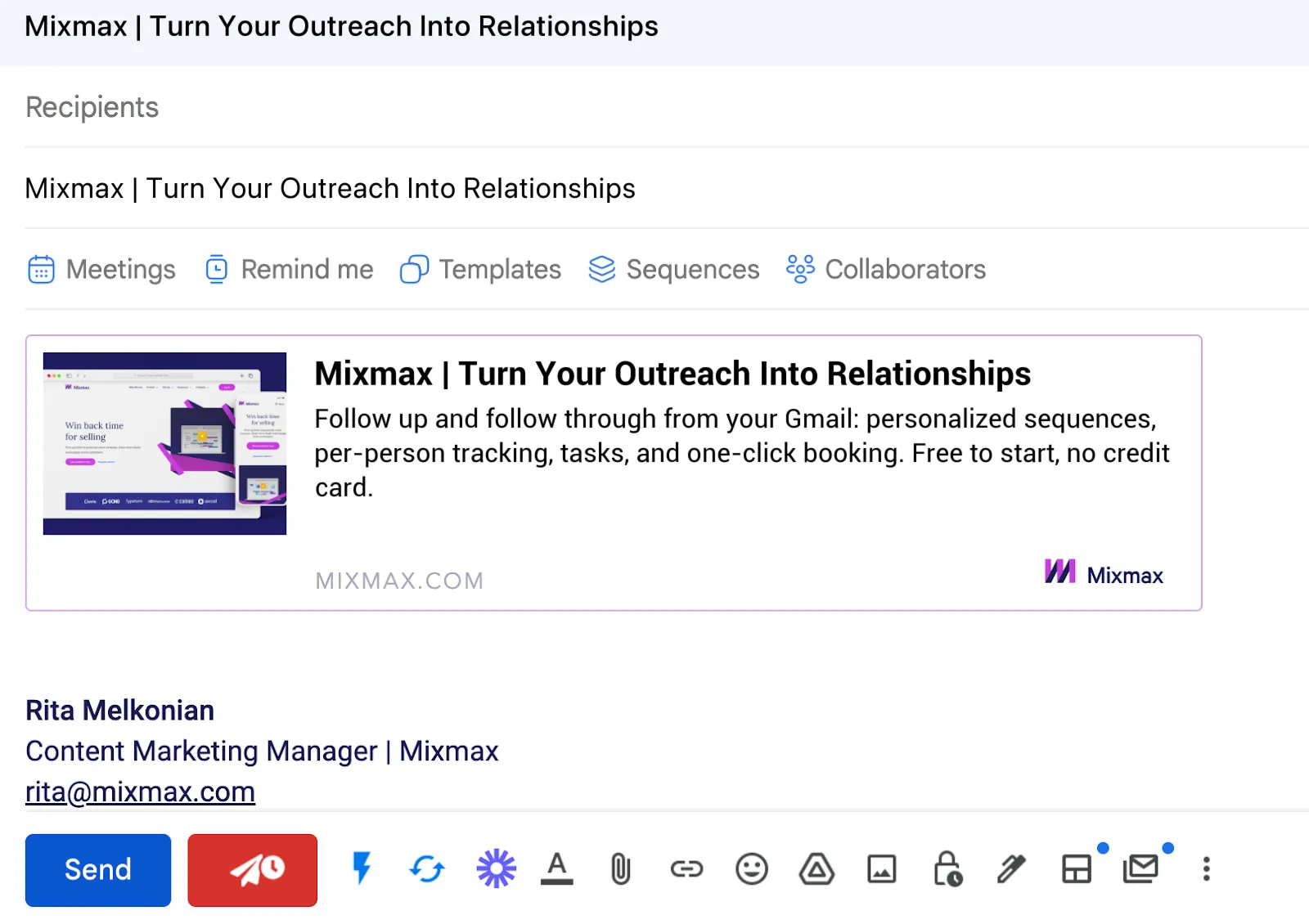Click the subject line field
Screen dimensions: 1309x924
point(667,188)
